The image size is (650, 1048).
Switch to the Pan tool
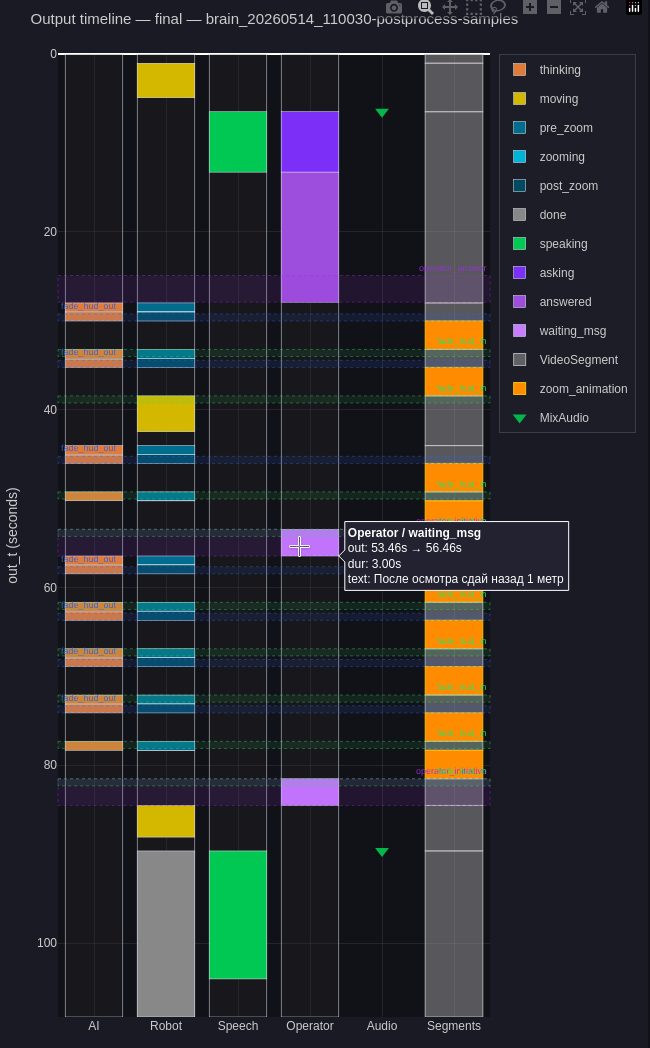point(450,7)
